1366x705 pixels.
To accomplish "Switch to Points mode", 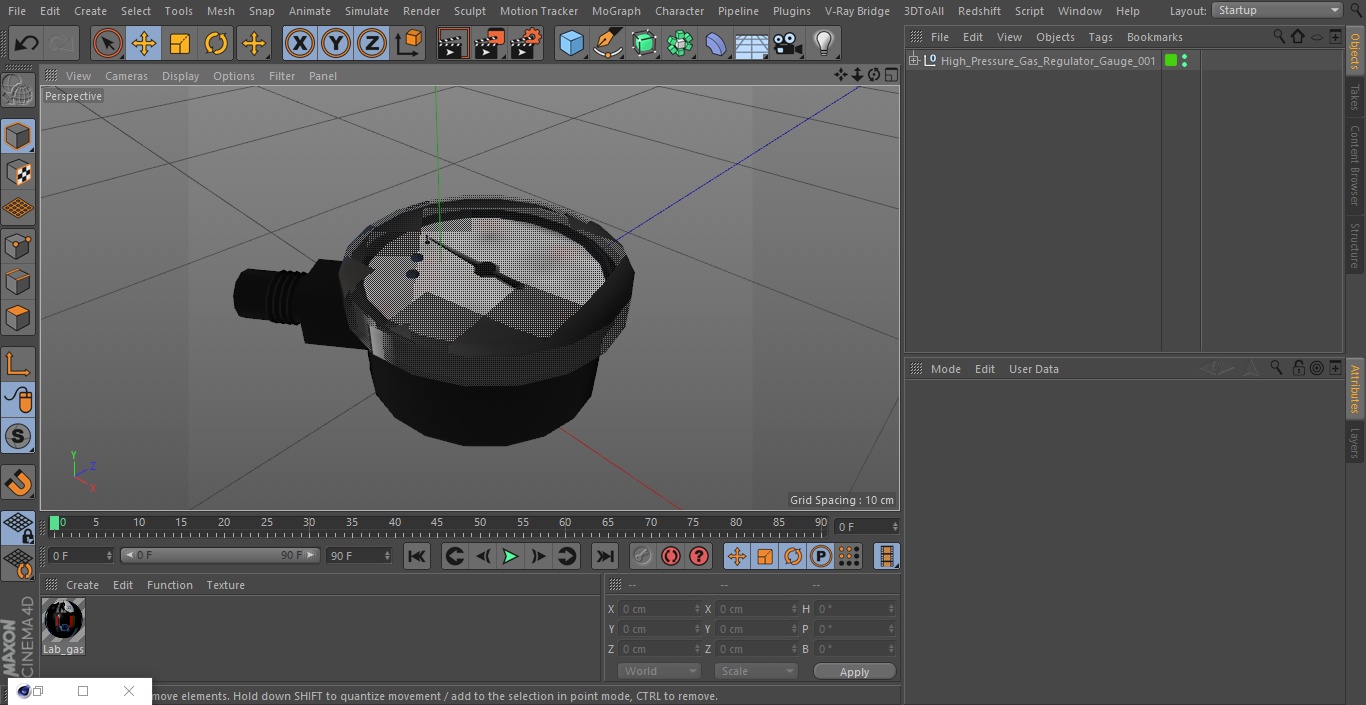I will click(18, 245).
